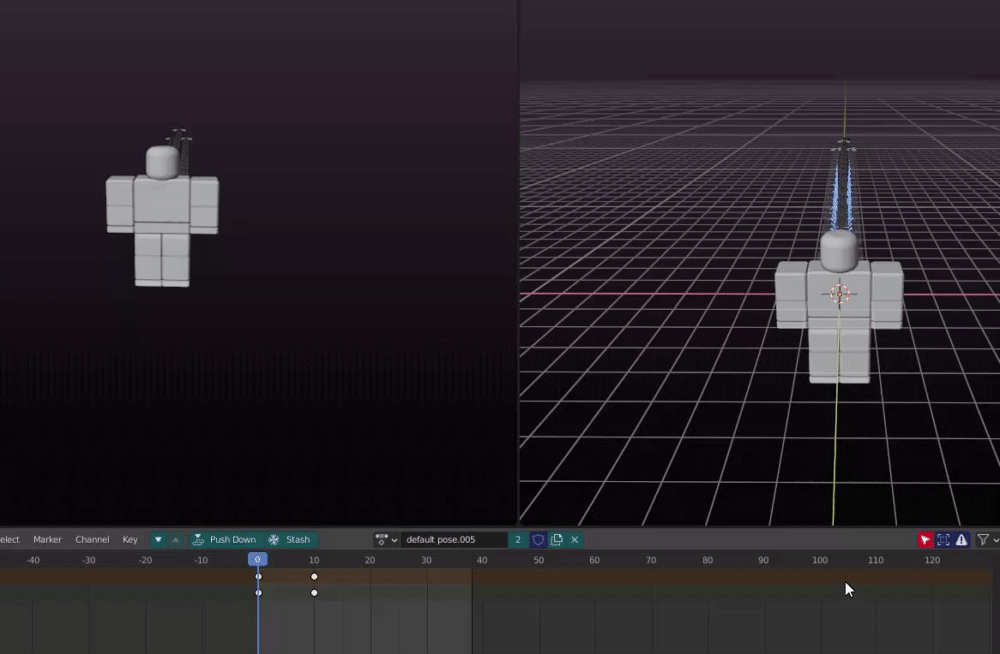This screenshot has height=654, width=1000.
Task: Click frame '20' on the timeline ruler
Action: pos(370,560)
